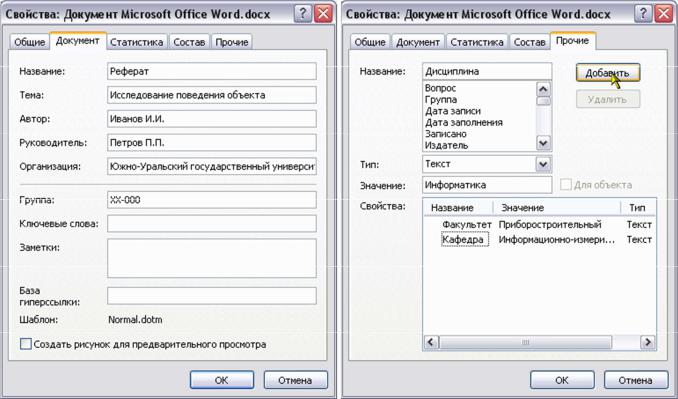Click the empty Ключевые слова field
Image resolution: width=678 pixels, height=399 pixels.
point(212,224)
